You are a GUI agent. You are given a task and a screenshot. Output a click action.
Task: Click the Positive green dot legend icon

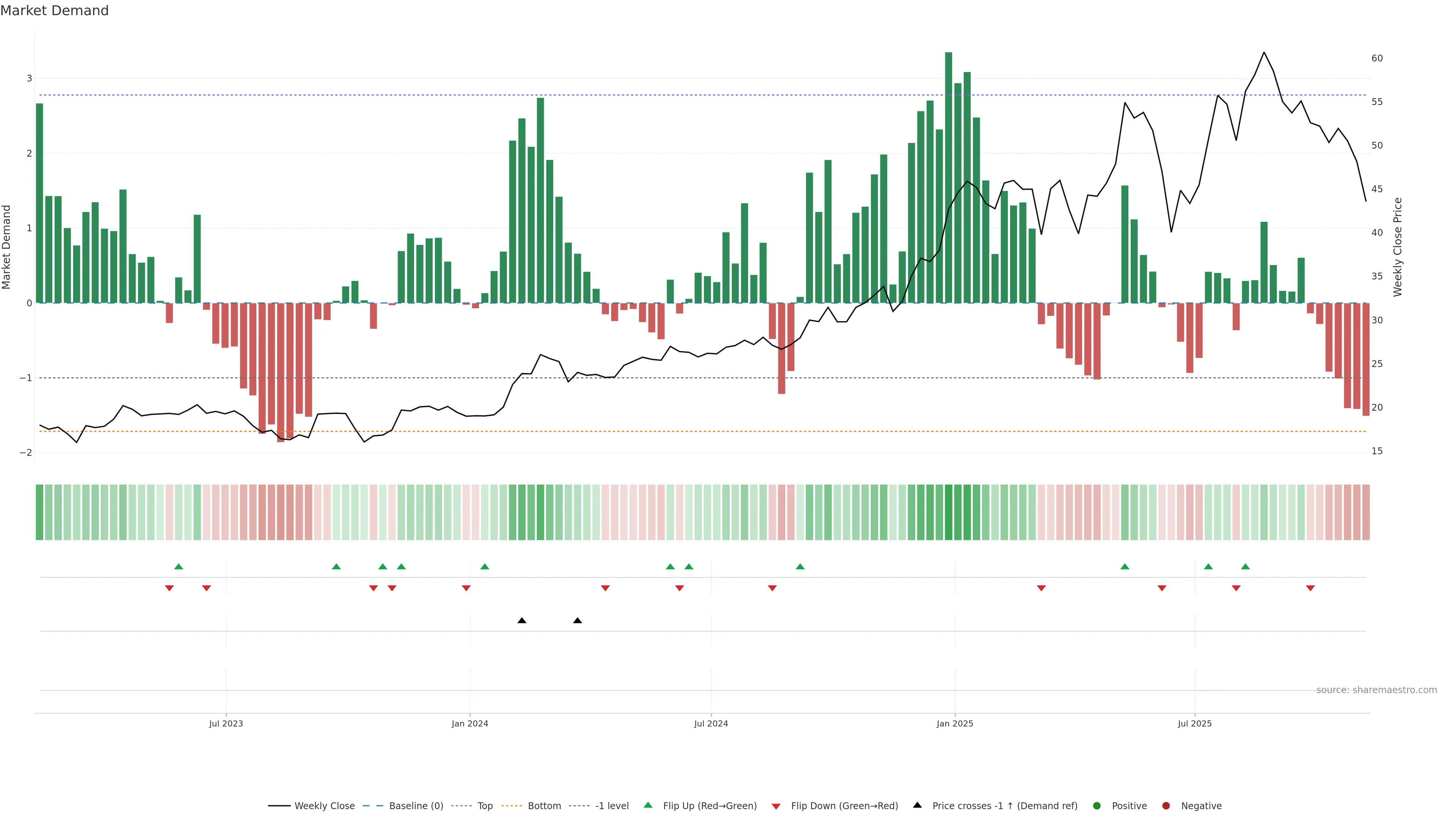(1097, 805)
